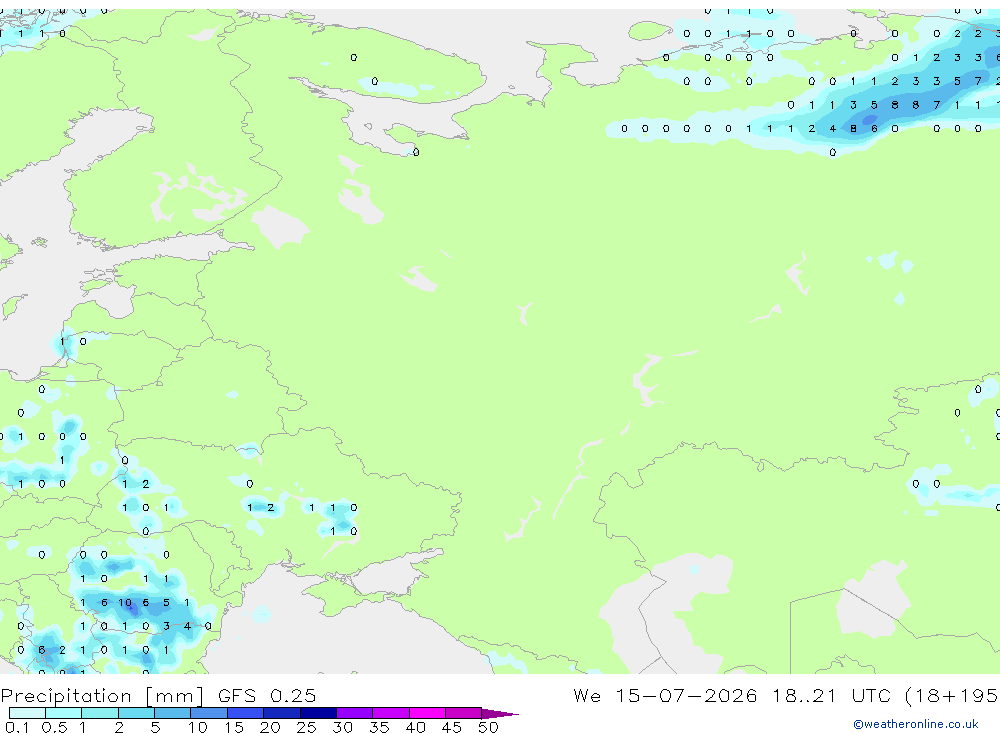Viewport: 1000px width, 733px height.
Task: Pick the legend swatch between 45 and 50
Action: click(464, 713)
